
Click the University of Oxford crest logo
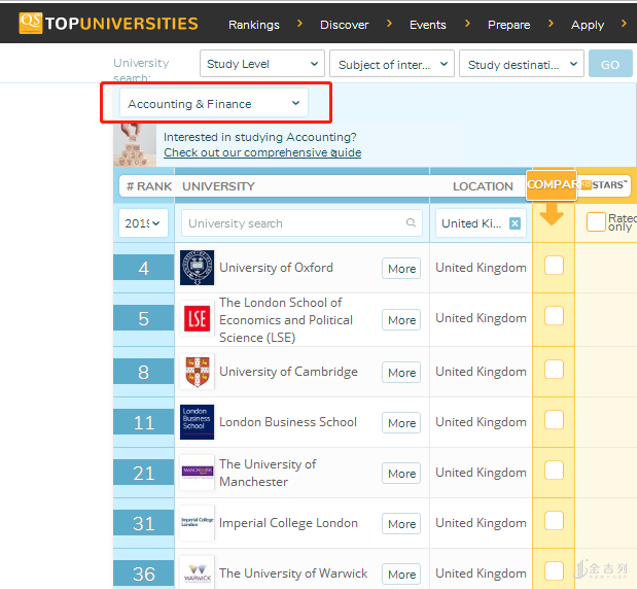197,268
